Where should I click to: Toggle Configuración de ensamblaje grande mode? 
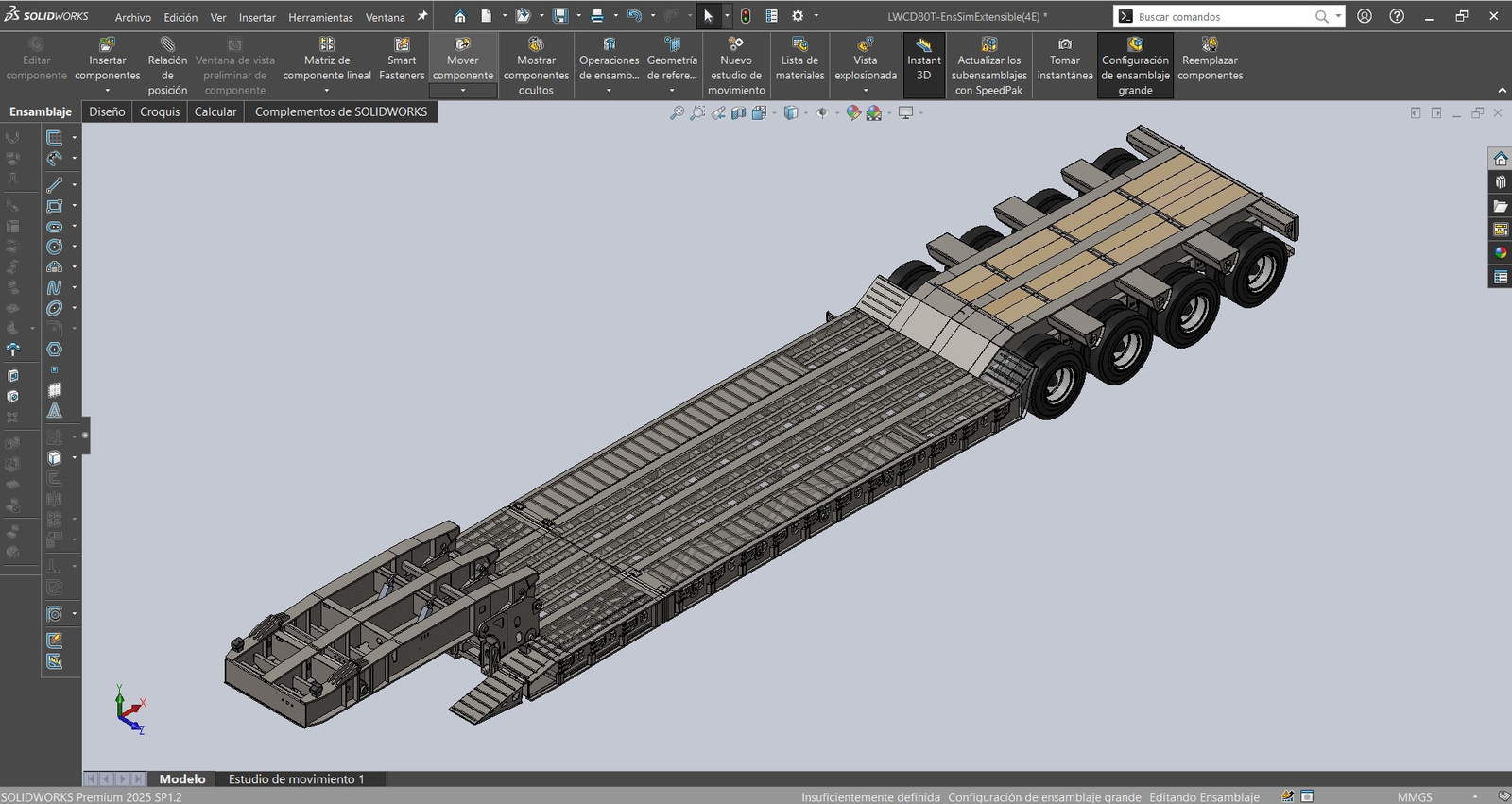click(x=1135, y=66)
